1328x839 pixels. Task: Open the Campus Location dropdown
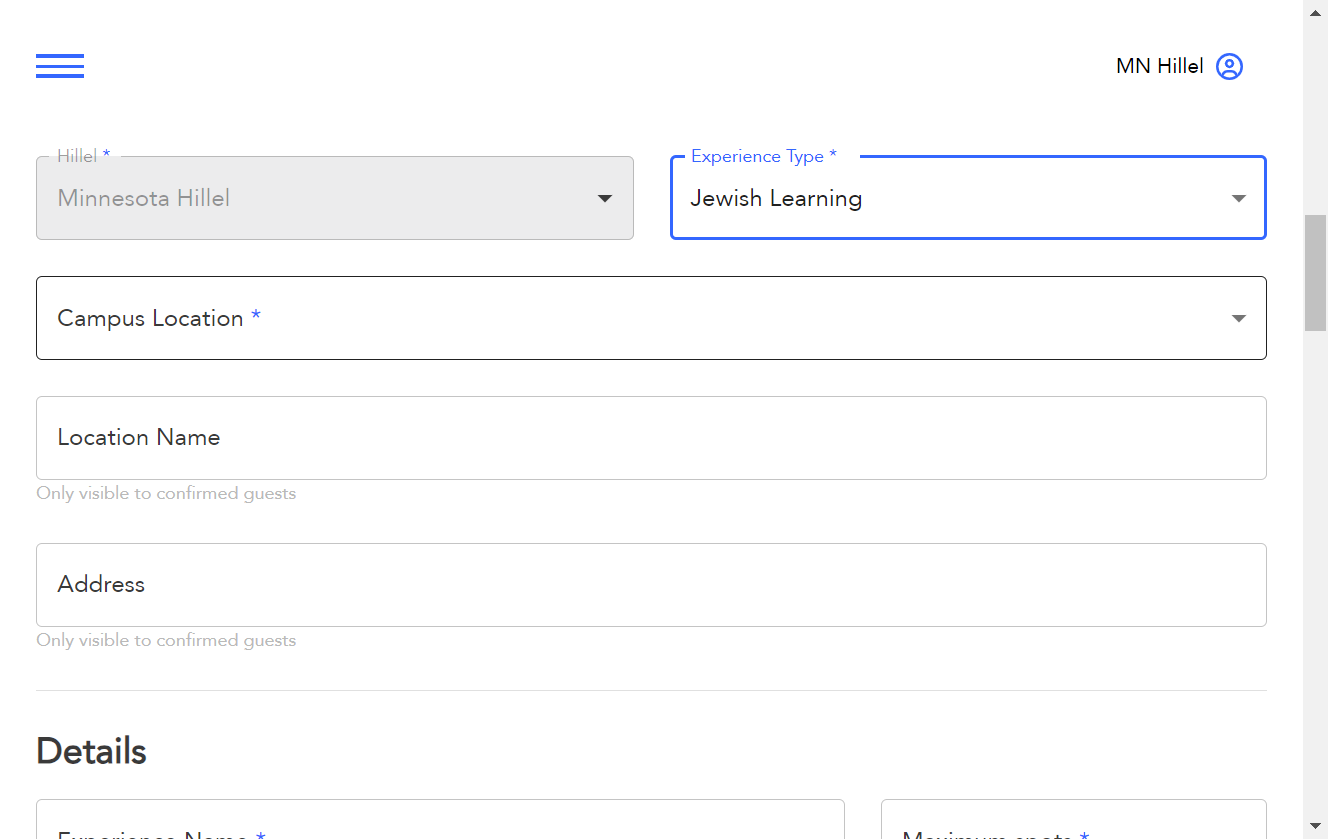click(x=651, y=318)
